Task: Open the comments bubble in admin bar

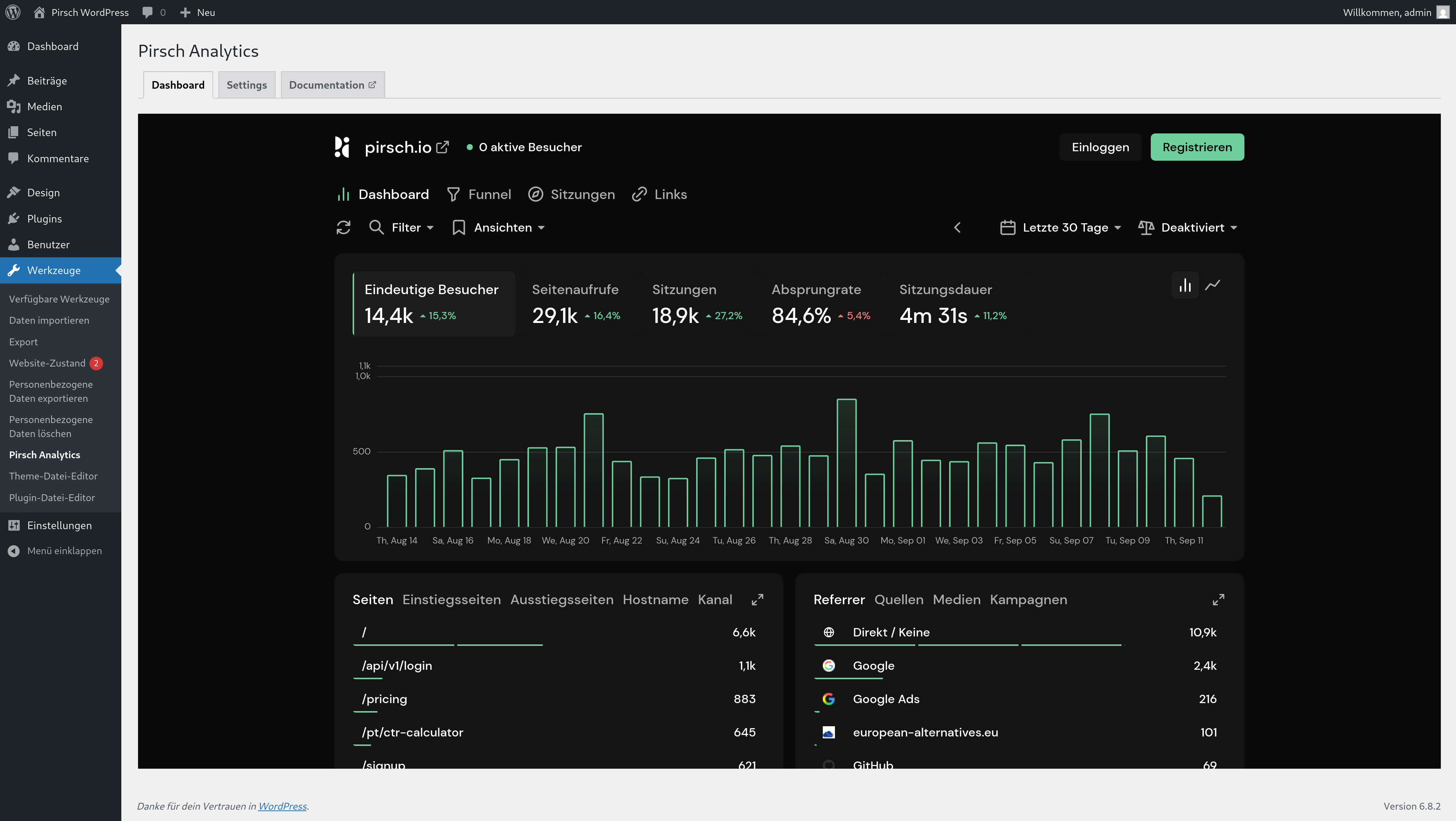Action: [x=147, y=12]
